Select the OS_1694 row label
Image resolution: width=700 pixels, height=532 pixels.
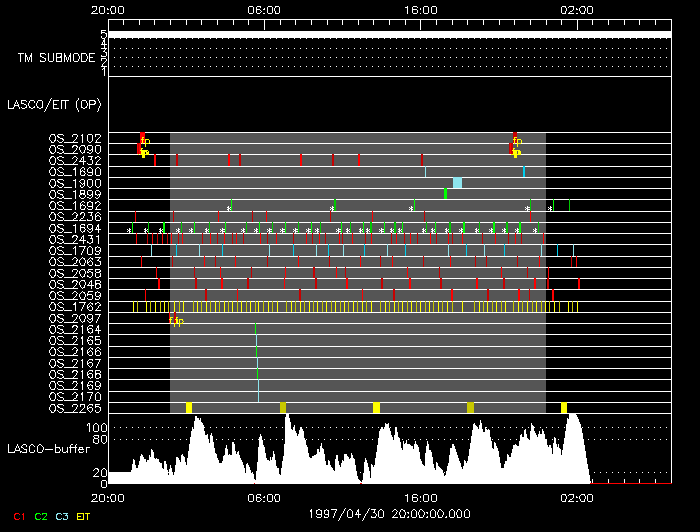74,228
